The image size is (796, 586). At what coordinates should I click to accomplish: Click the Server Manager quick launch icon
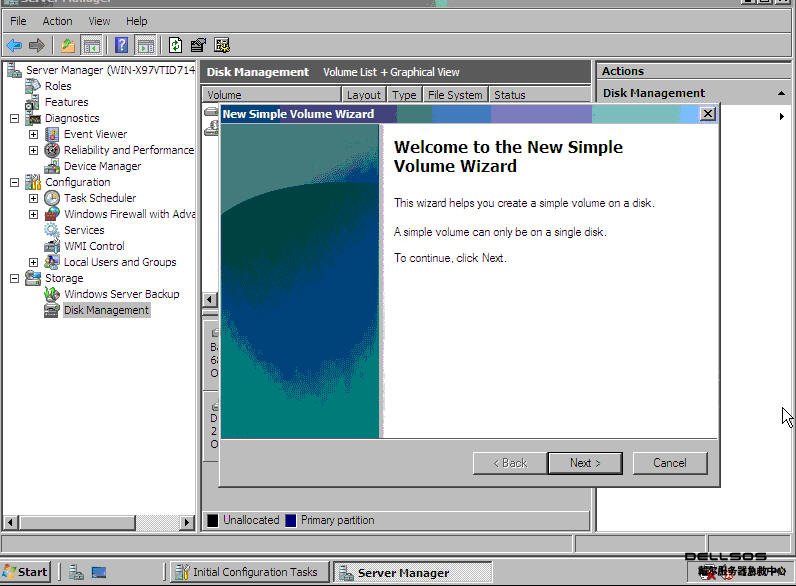point(76,572)
